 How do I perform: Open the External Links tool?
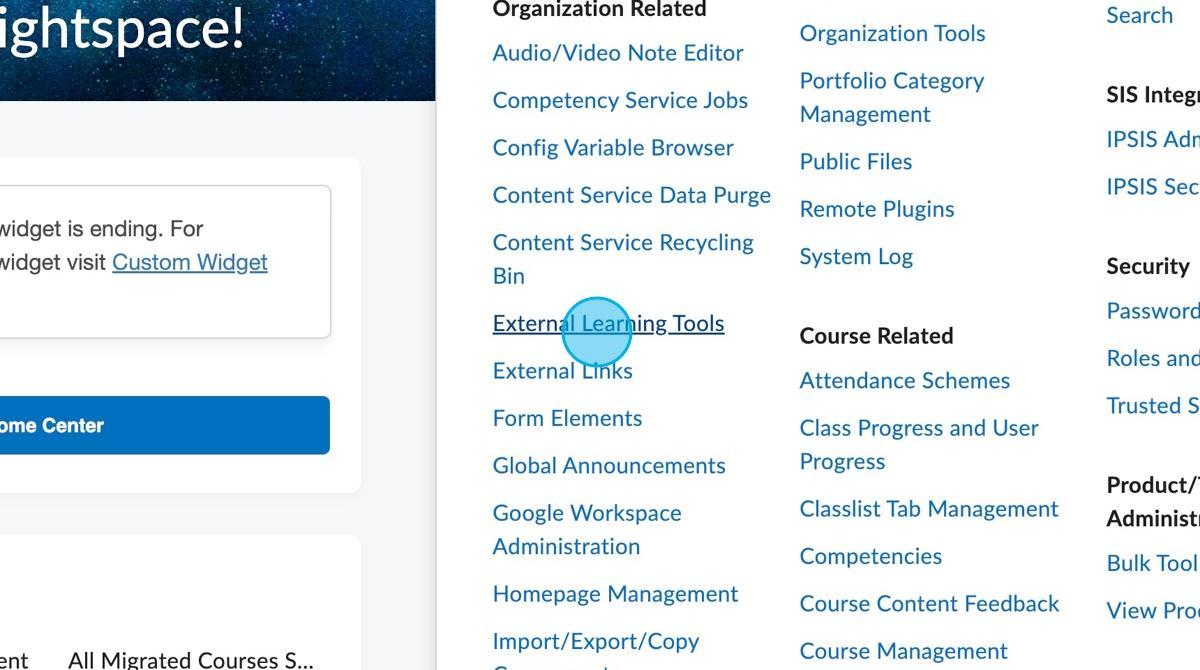click(x=562, y=370)
